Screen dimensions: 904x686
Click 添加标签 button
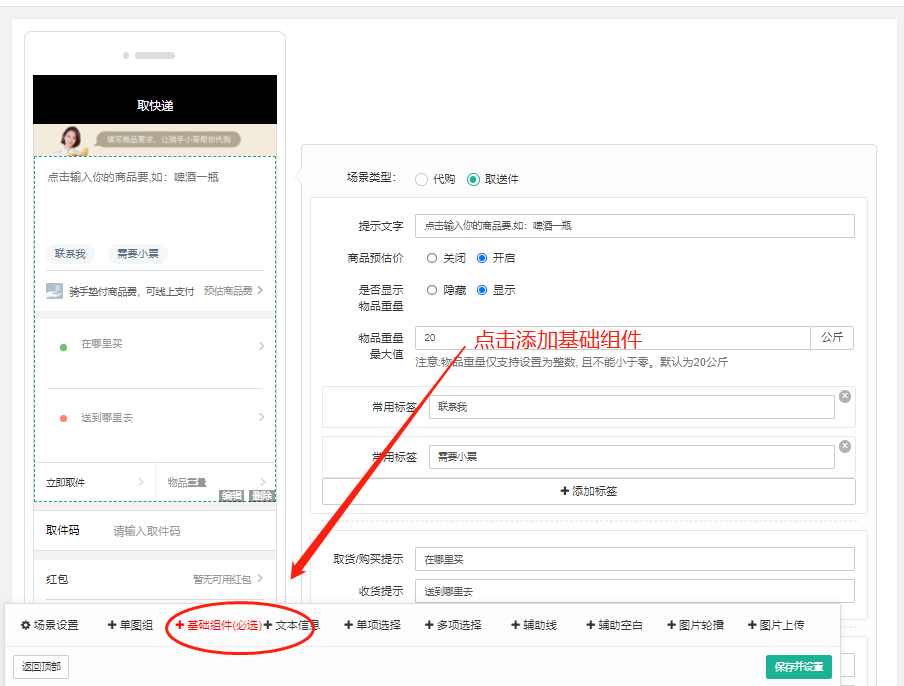[x=589, y=491]
